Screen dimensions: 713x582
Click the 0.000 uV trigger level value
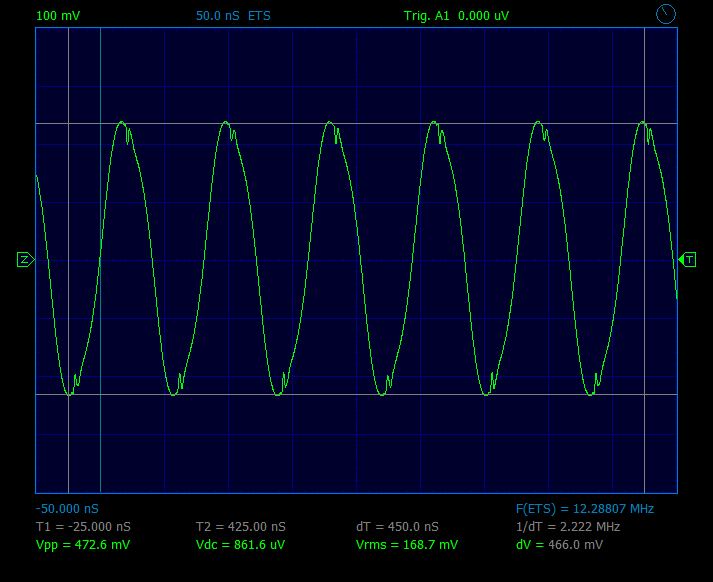[483, 16]
